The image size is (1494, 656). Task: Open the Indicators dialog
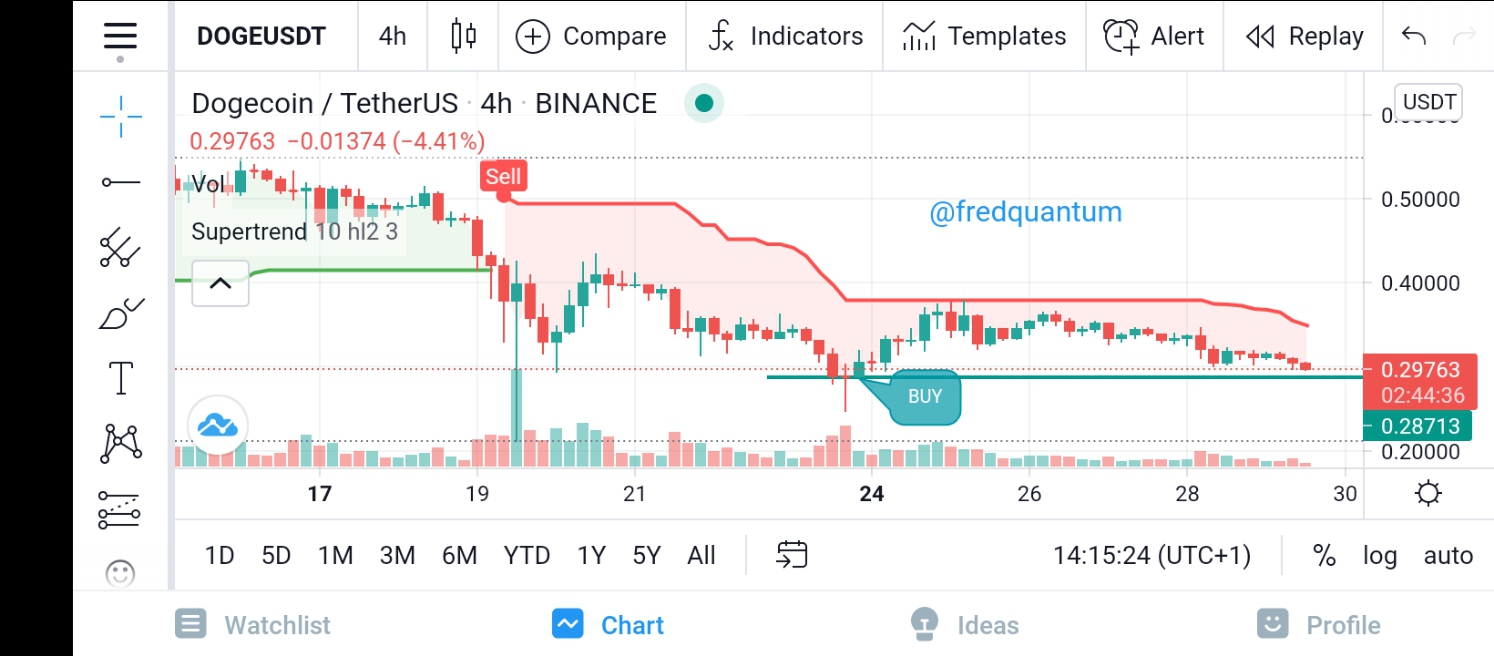pos(785,36)
